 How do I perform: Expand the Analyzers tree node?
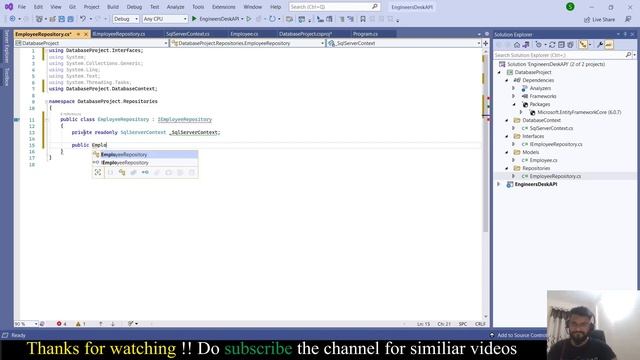pos(514,88)
